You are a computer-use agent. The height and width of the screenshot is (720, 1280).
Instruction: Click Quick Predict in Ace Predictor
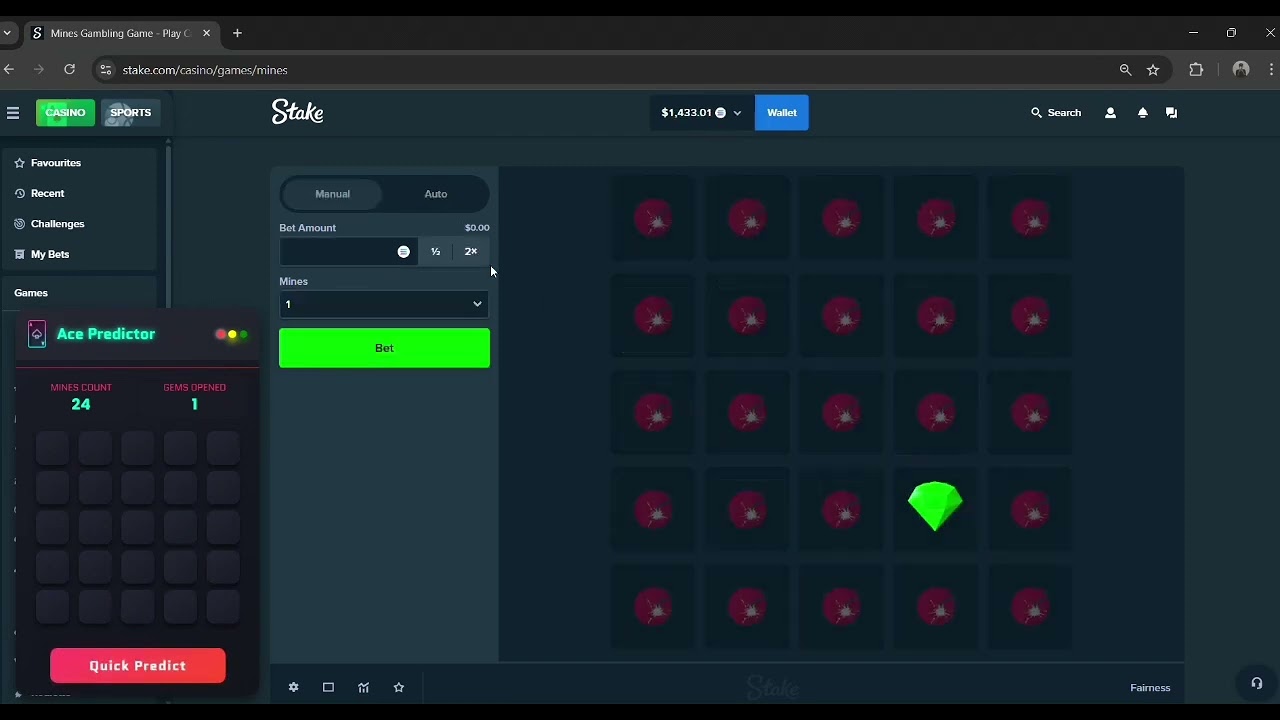tap(138, 666)
